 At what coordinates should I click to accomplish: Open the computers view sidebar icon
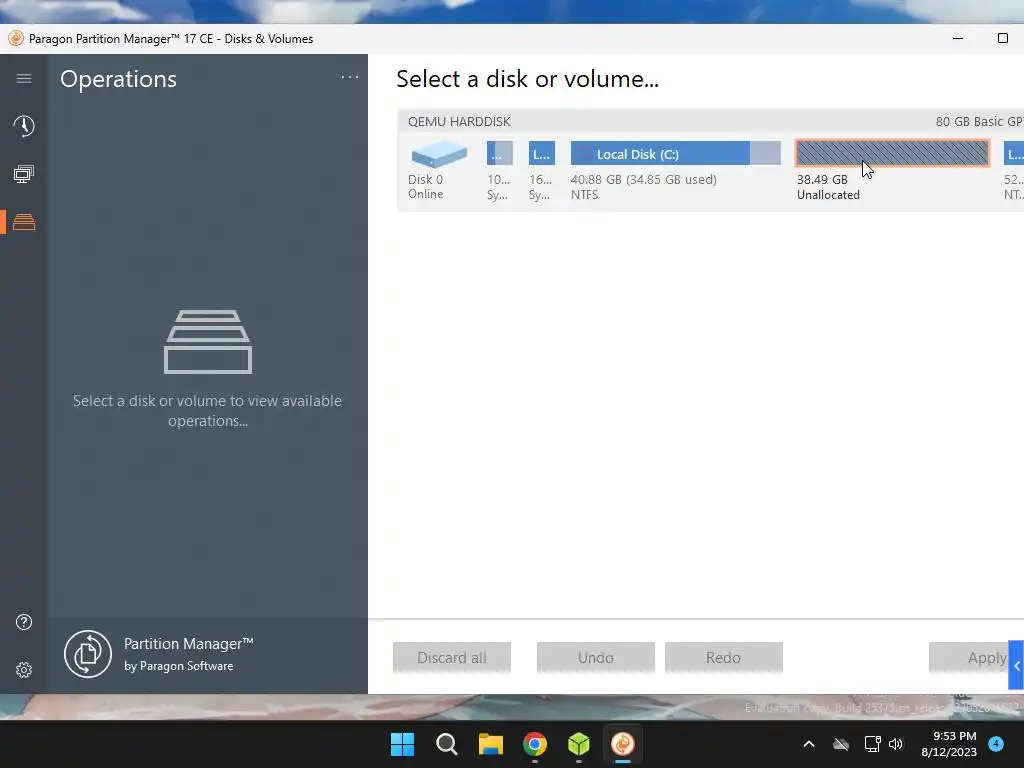pos(24,174)
